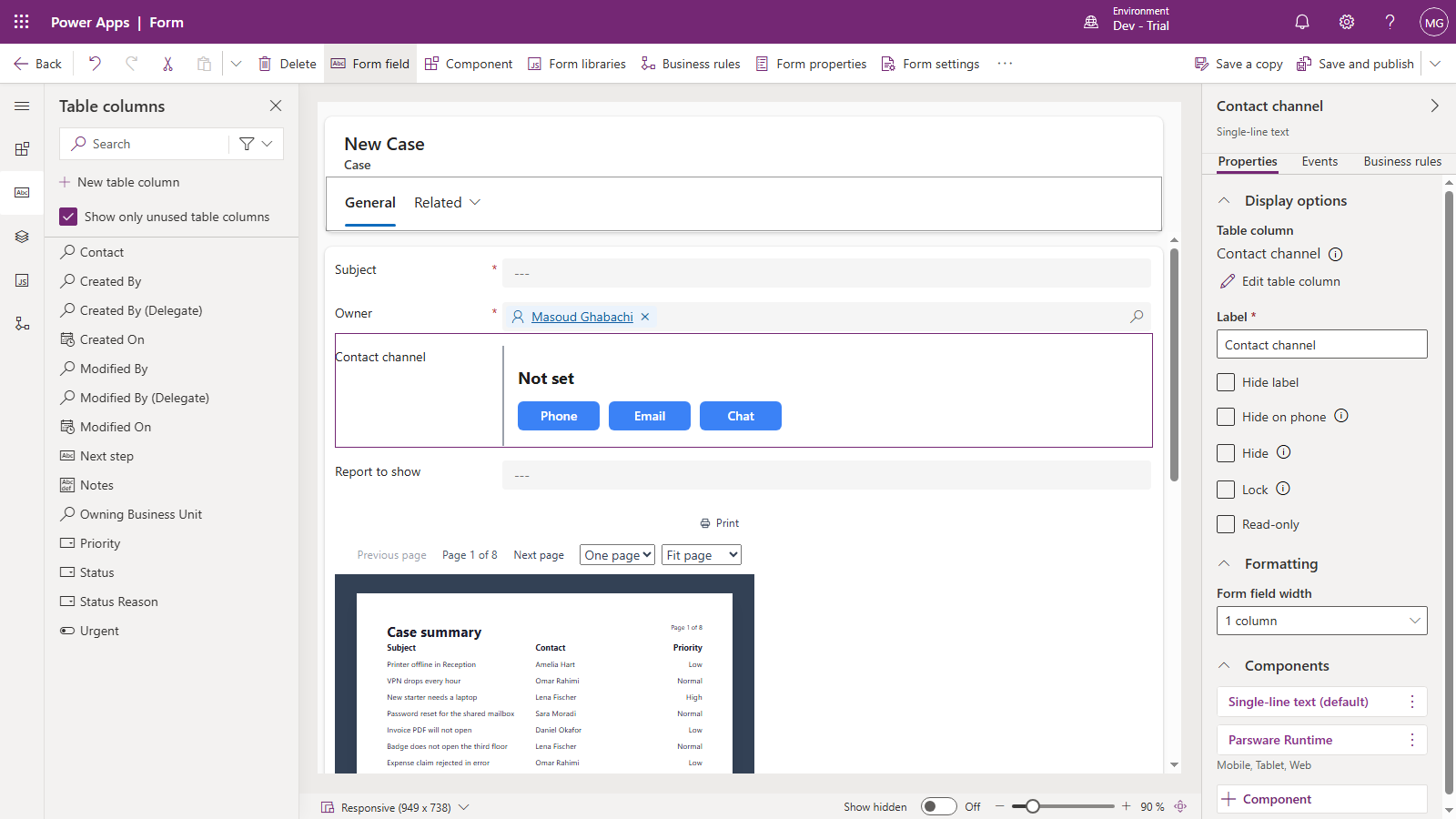This screenshot has height=819, width=1456.
Task: Click the owner lookup magnifier icon
Action: (1137, 317)
